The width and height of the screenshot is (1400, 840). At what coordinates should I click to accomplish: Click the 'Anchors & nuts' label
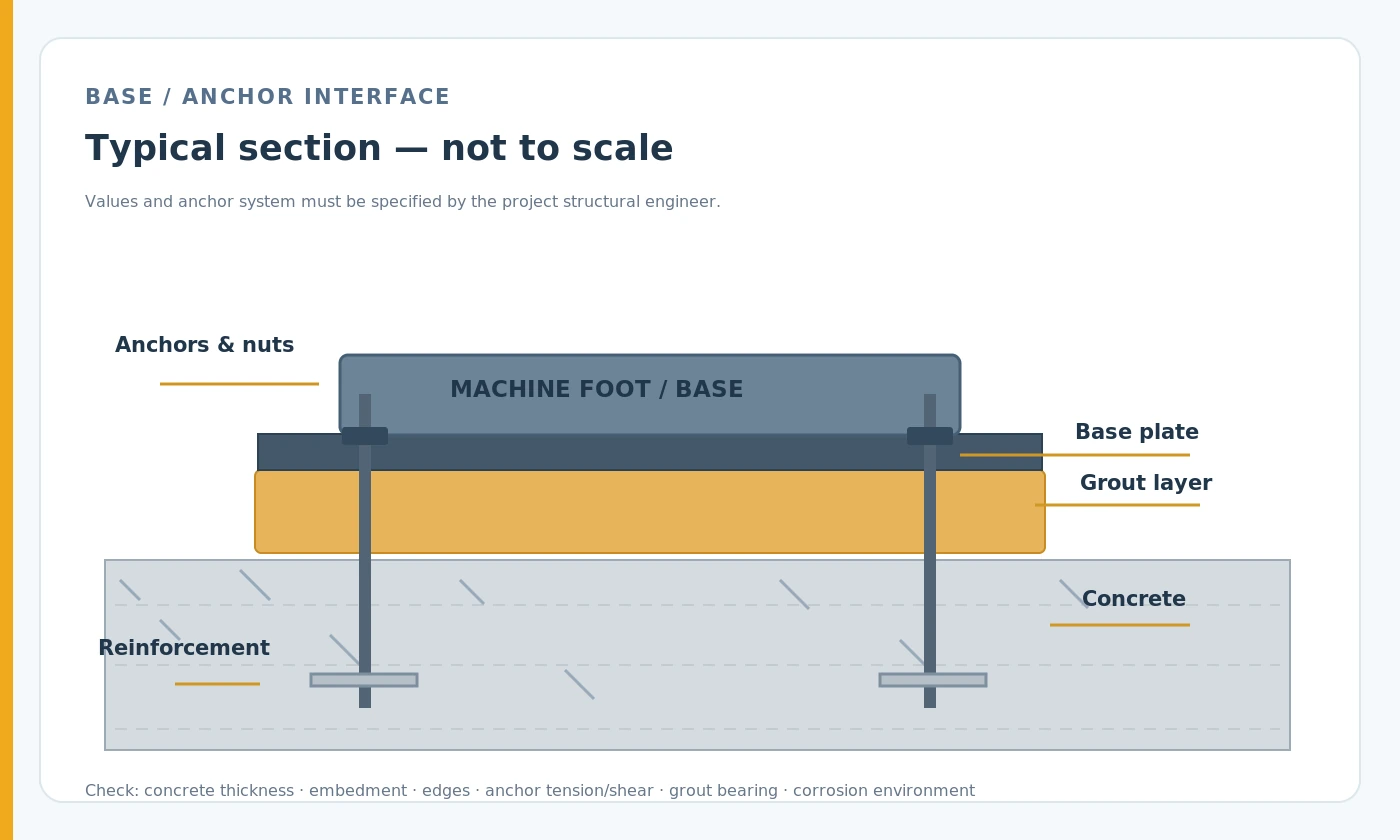pos(204,346)
